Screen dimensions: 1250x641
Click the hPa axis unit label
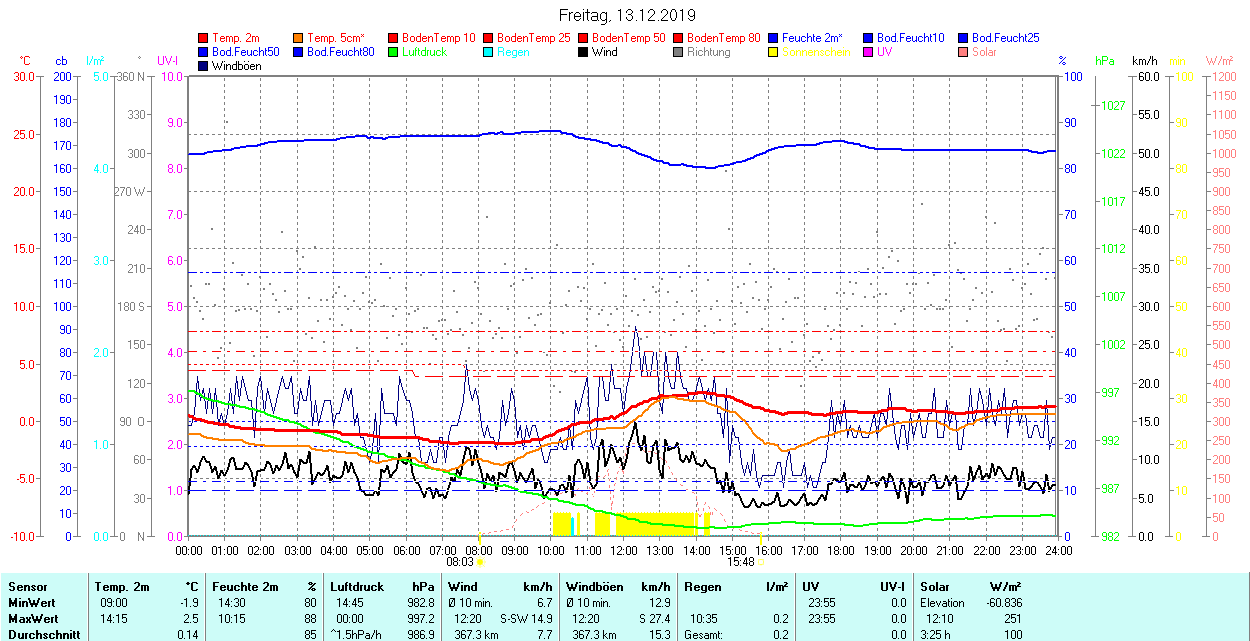click(1105, 61)
